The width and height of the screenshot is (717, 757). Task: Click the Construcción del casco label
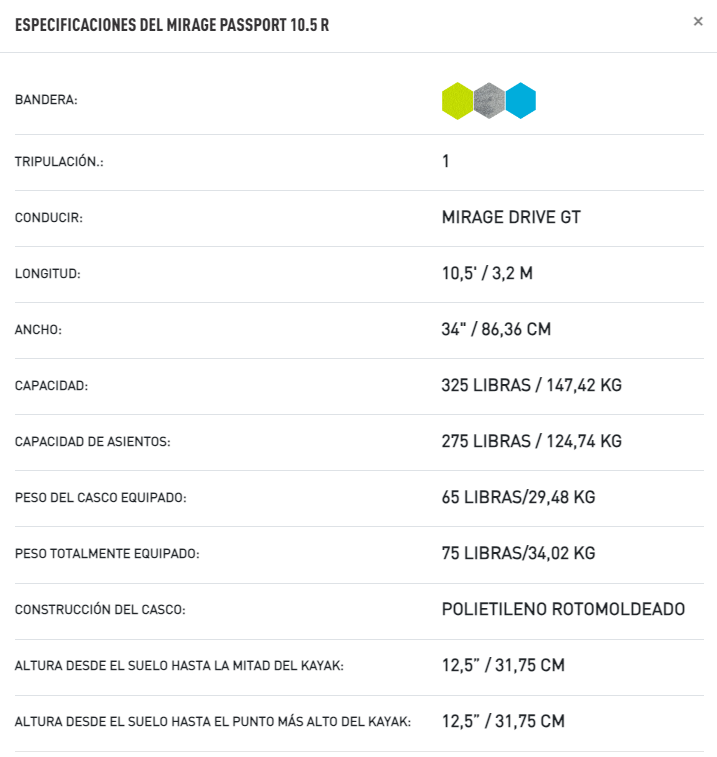click(x=100, y=610)
